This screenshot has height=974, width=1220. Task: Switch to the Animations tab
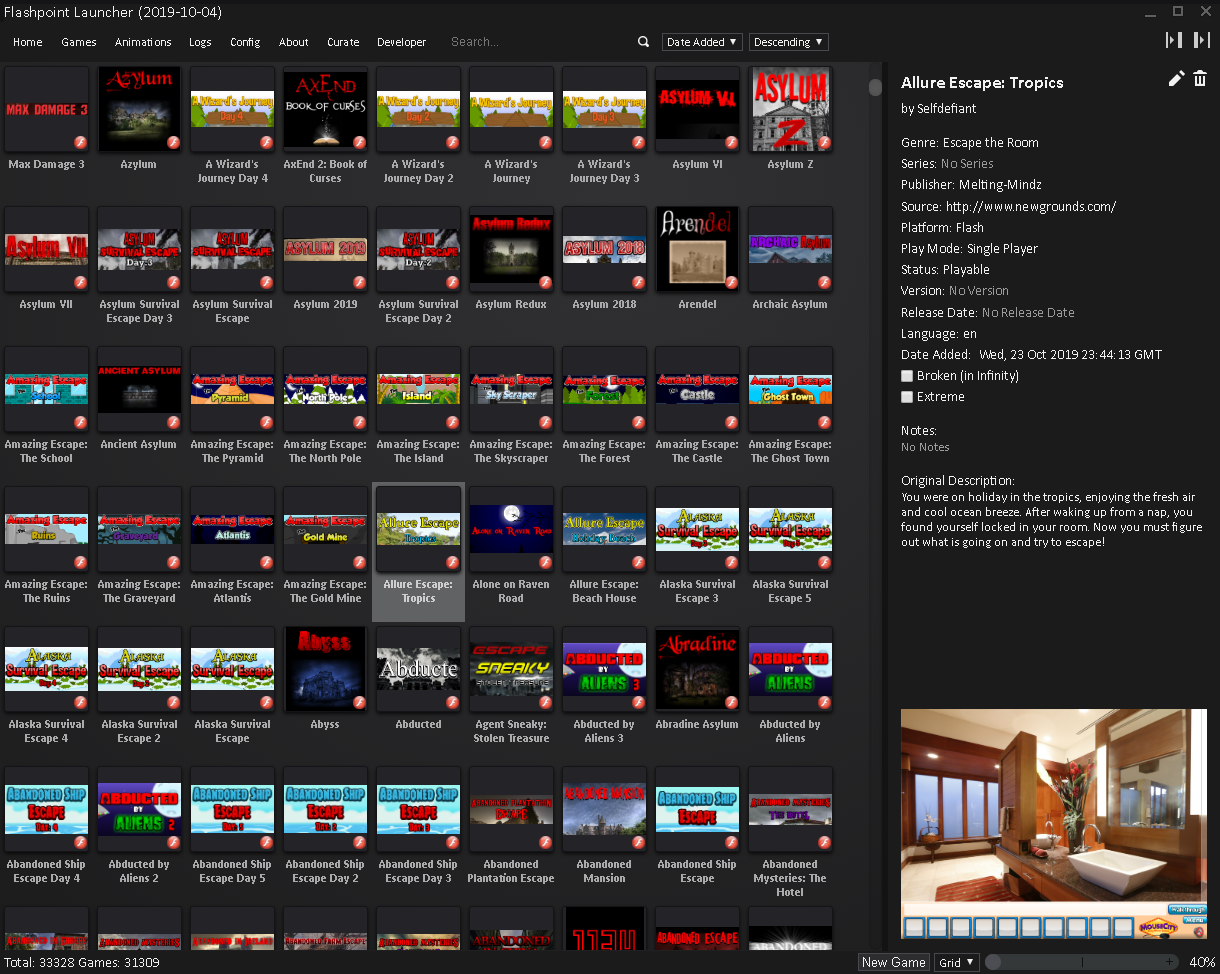click(x=143, y=42)
